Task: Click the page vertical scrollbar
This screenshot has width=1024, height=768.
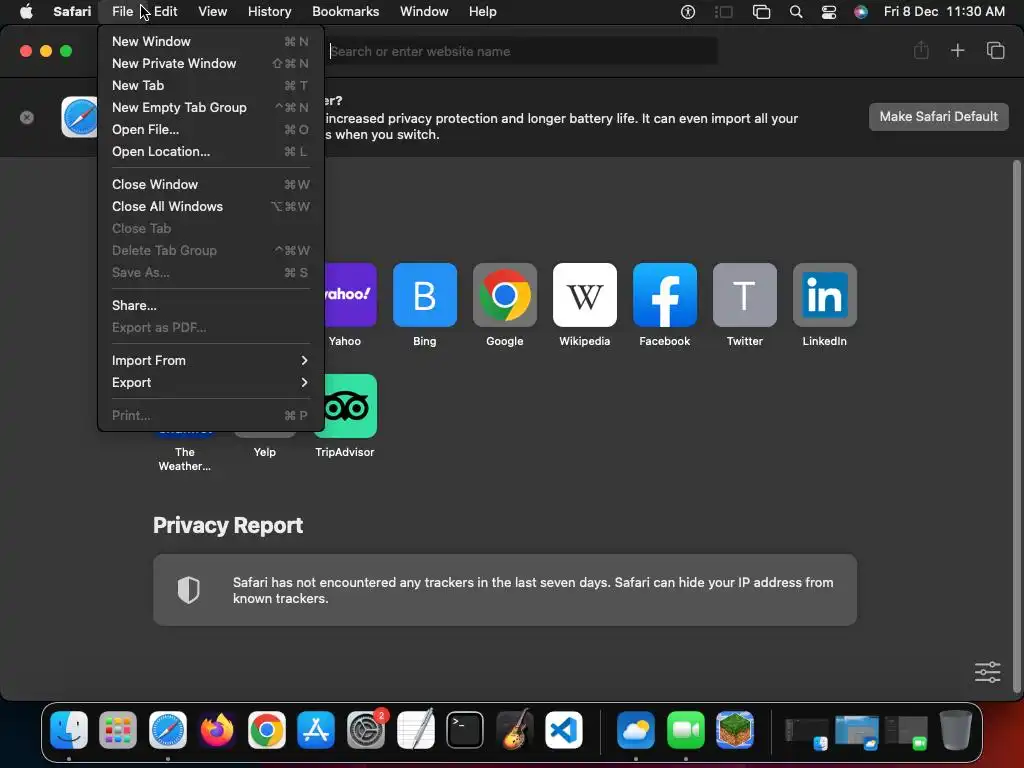Action: pos(1016,426)
